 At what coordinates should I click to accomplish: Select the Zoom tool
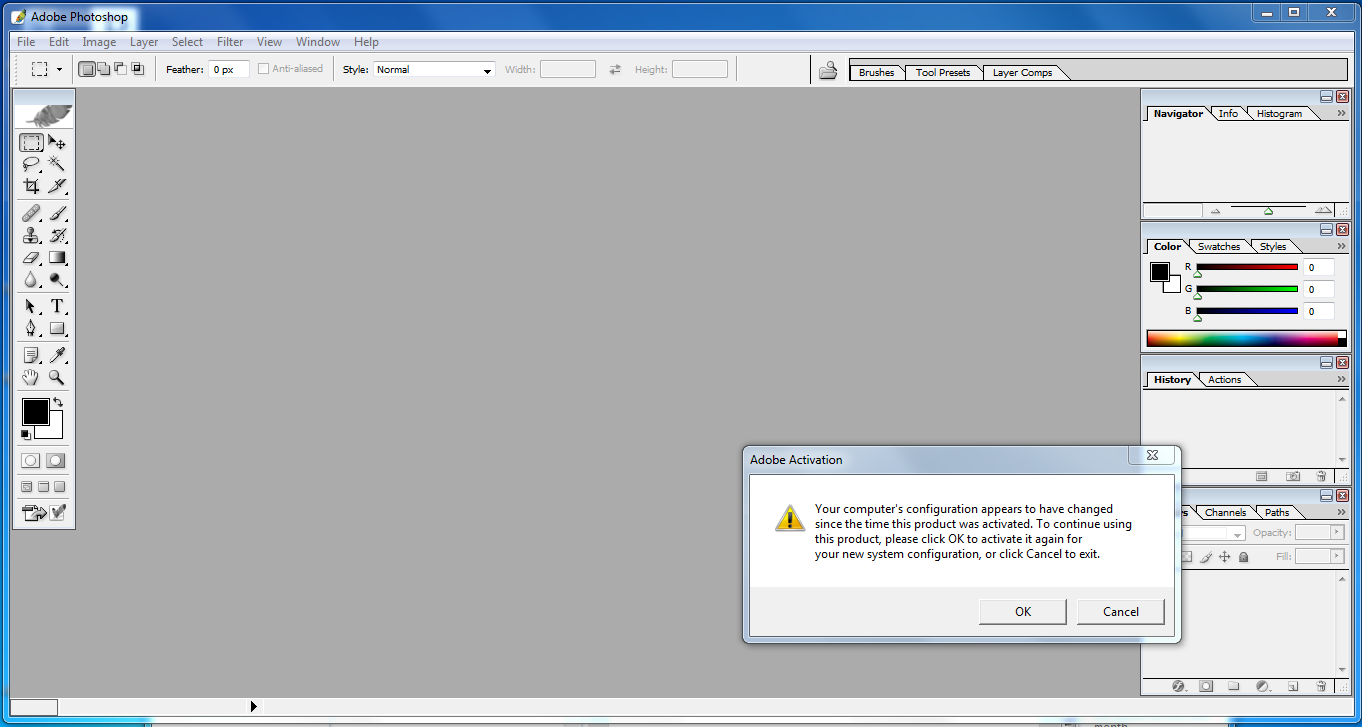pos(57,377)
